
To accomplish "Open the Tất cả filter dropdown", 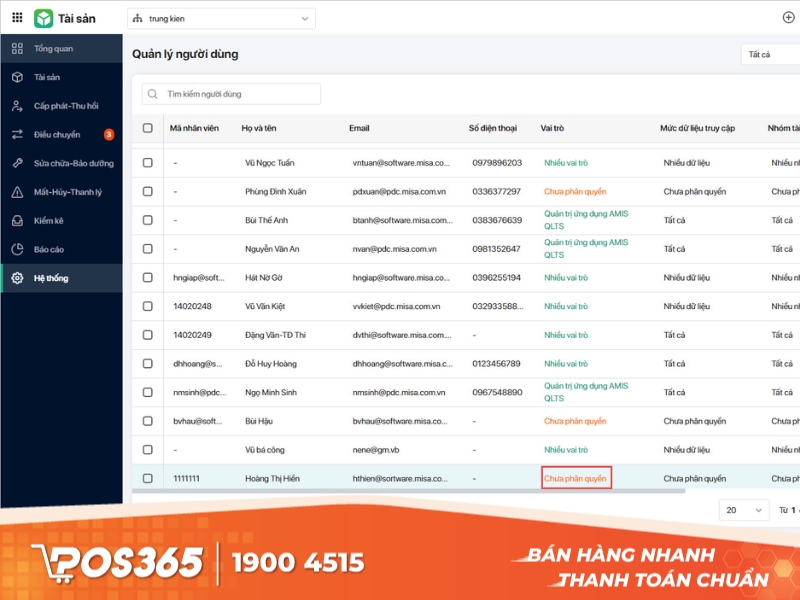I will (x=770, y=55).
